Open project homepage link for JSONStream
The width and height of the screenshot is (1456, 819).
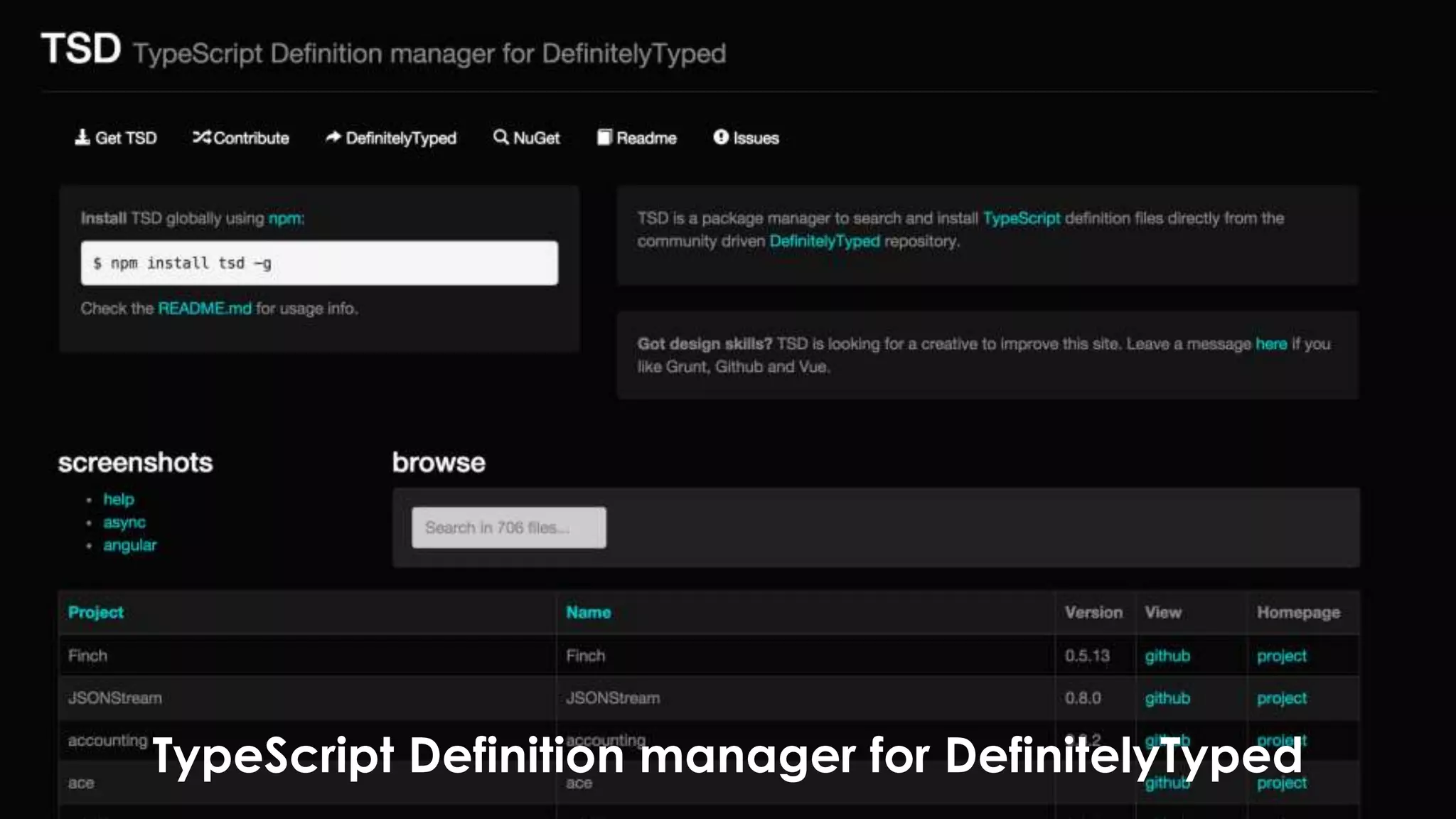tap(1281, 698)
